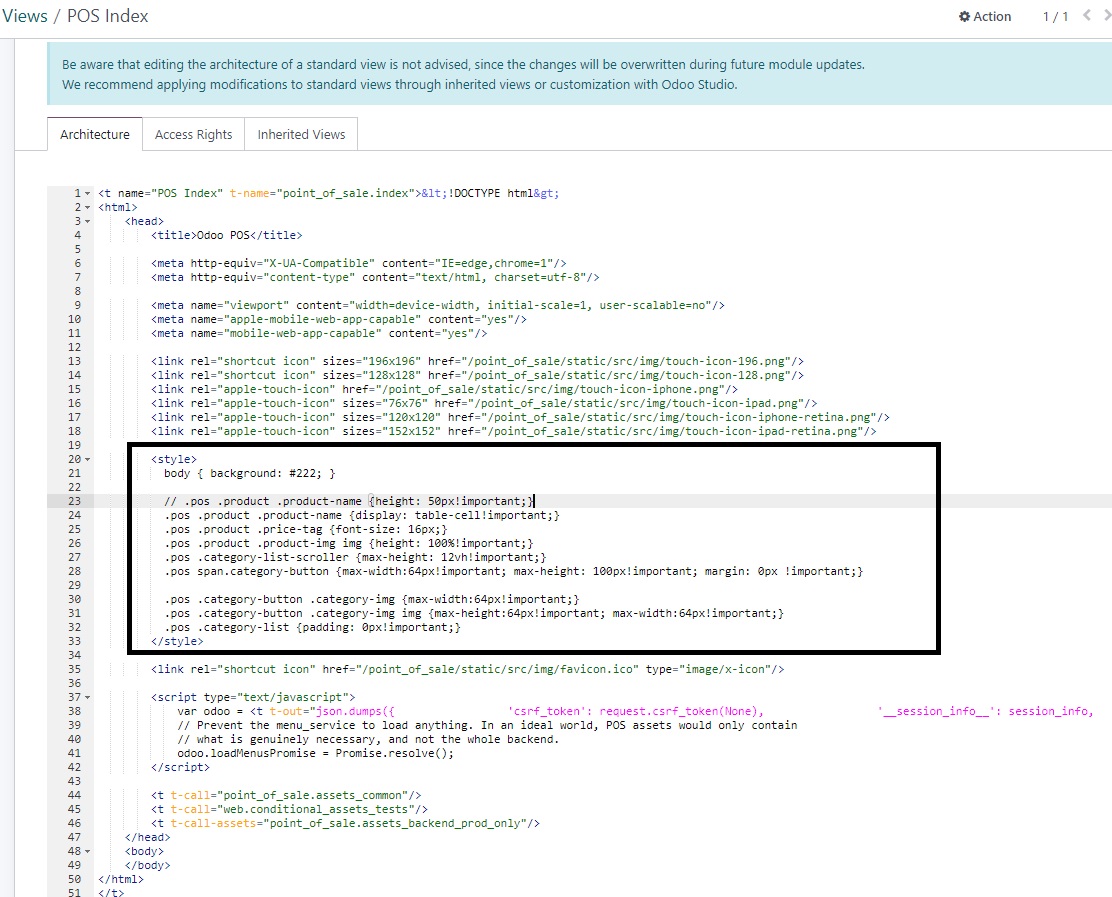Click the touch-icon-196.png link line
Viewport: 1112px width, 897px height.
(477, 361)
